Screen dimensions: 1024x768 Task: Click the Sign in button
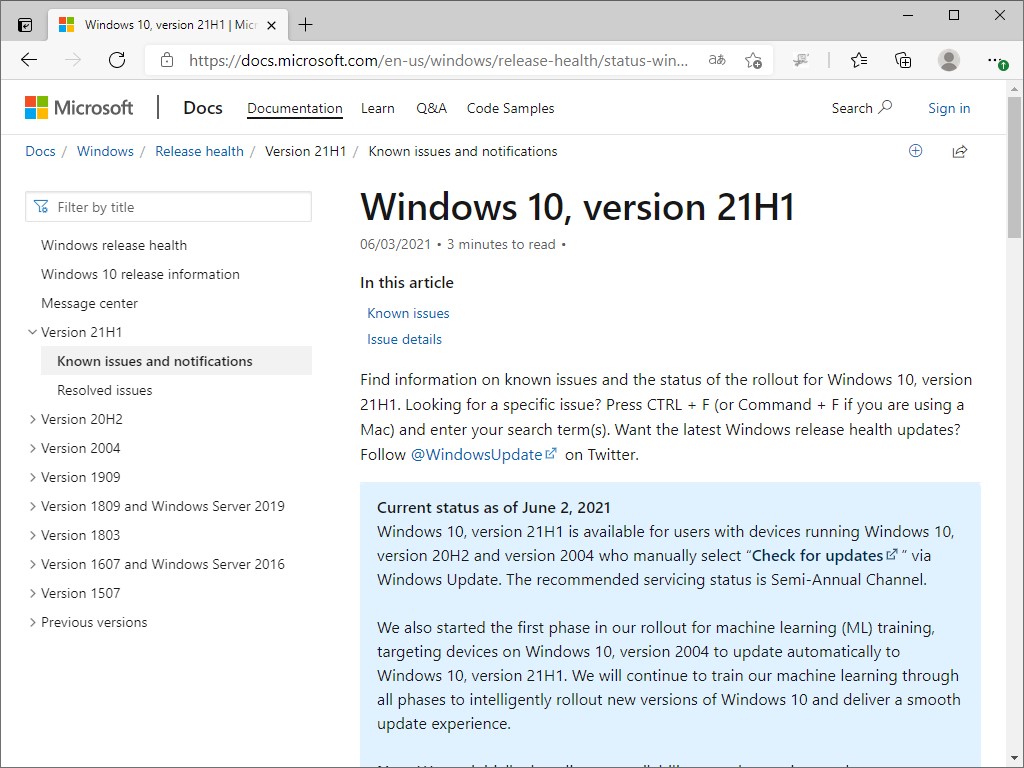tap(948, 108)
